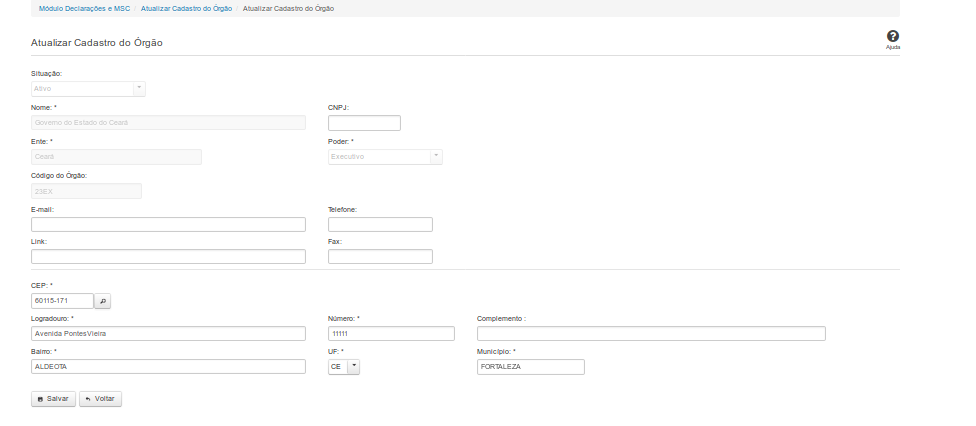Click the Bairro field showing ALDEOTA
This screenshot has width=976, height=426.
pyautogui.click(x=168, y=367)
